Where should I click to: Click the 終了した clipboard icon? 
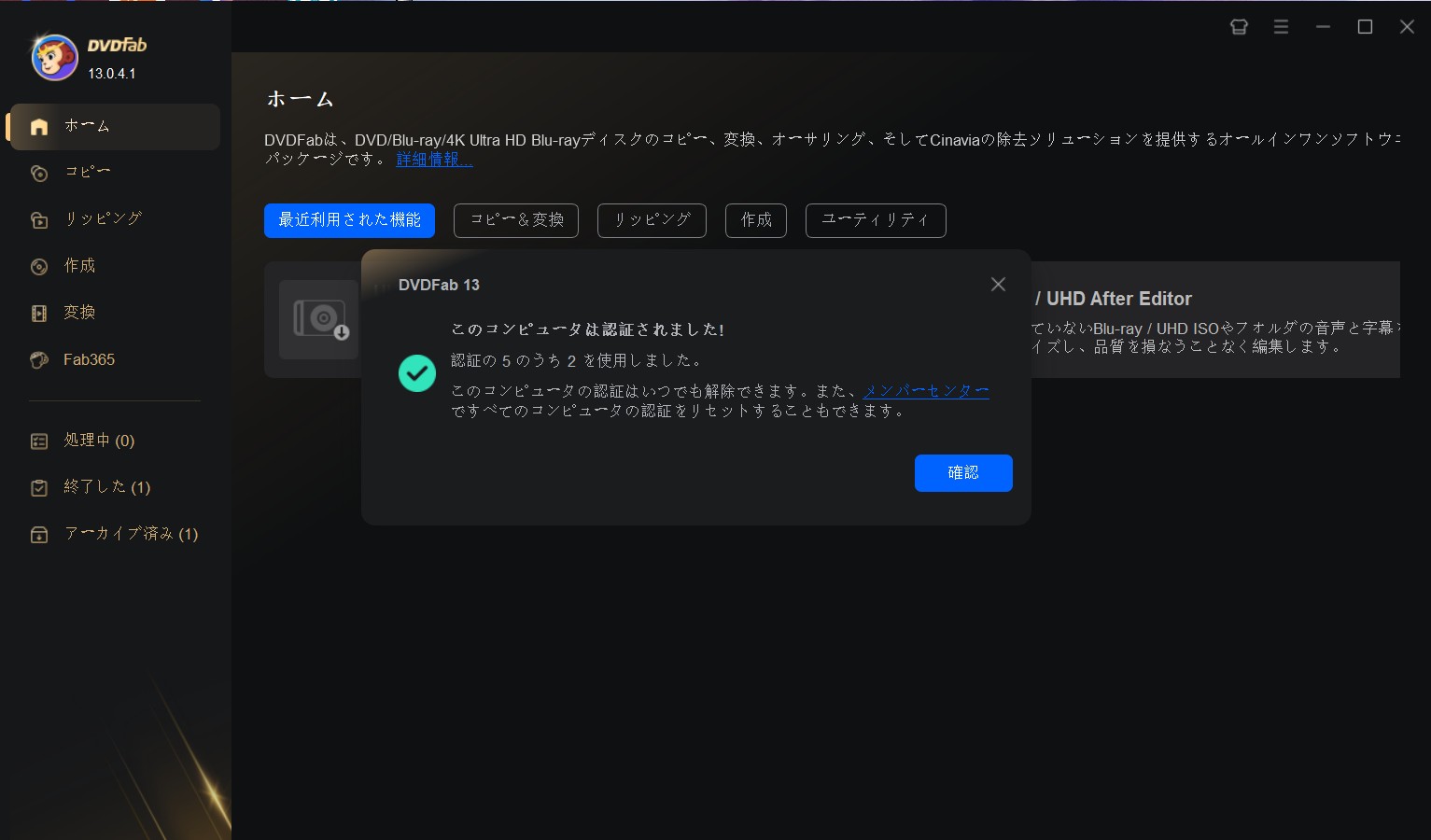click(x=39, y=488)
